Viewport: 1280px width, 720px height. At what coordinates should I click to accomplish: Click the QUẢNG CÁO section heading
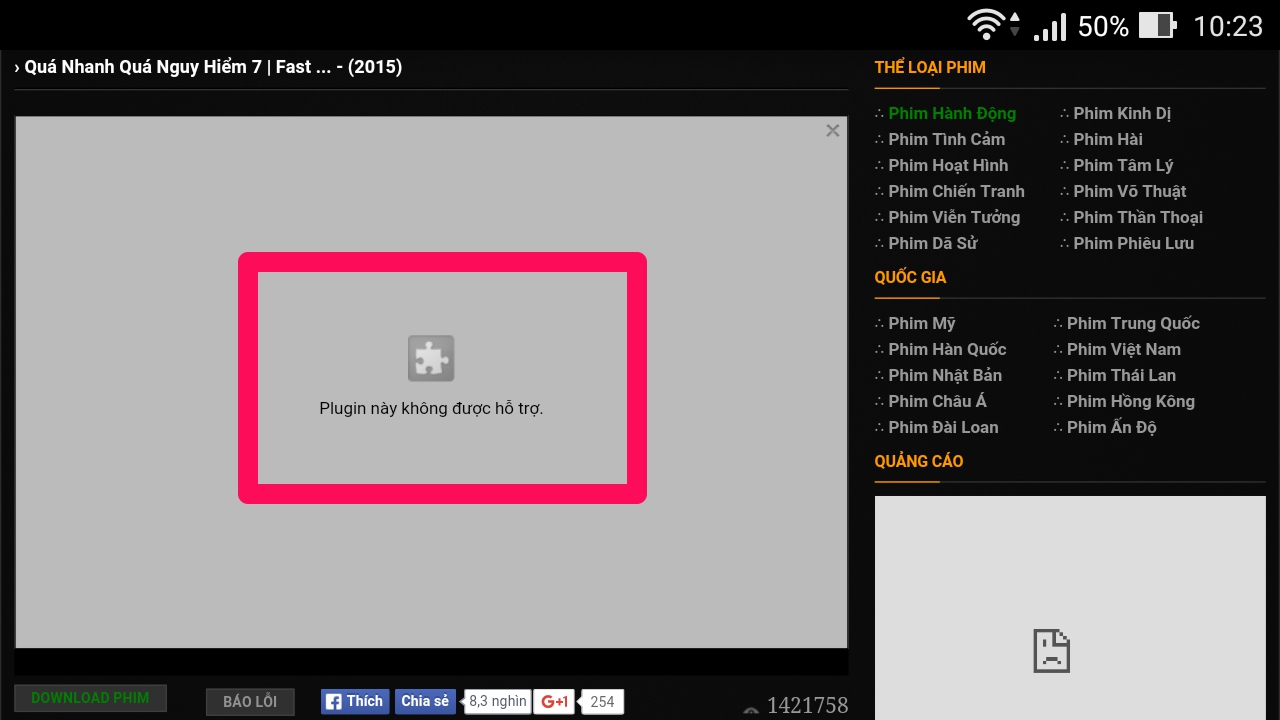(x=919, y=461)
